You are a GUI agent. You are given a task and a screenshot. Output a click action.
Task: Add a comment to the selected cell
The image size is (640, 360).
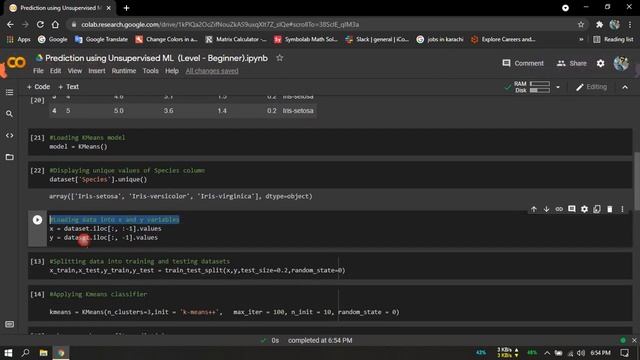point(571,209)
